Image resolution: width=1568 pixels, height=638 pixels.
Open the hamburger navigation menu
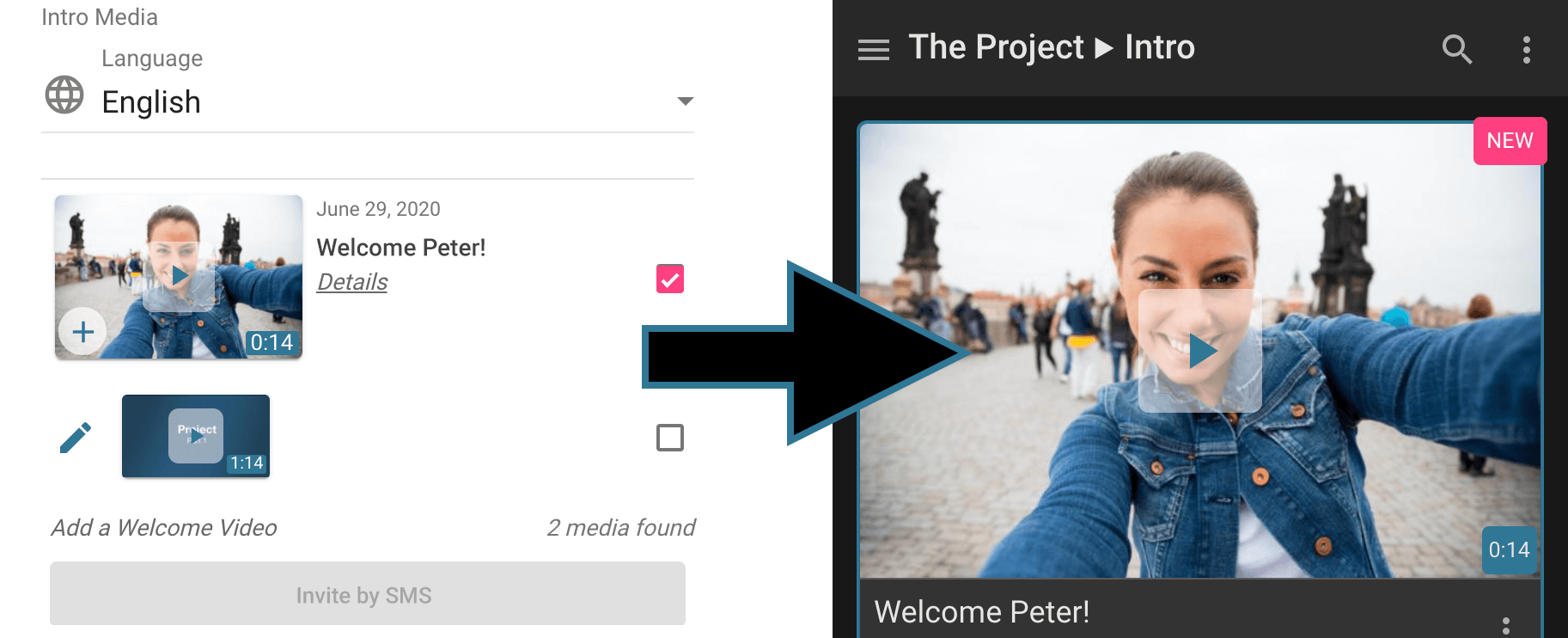point(873,50)
